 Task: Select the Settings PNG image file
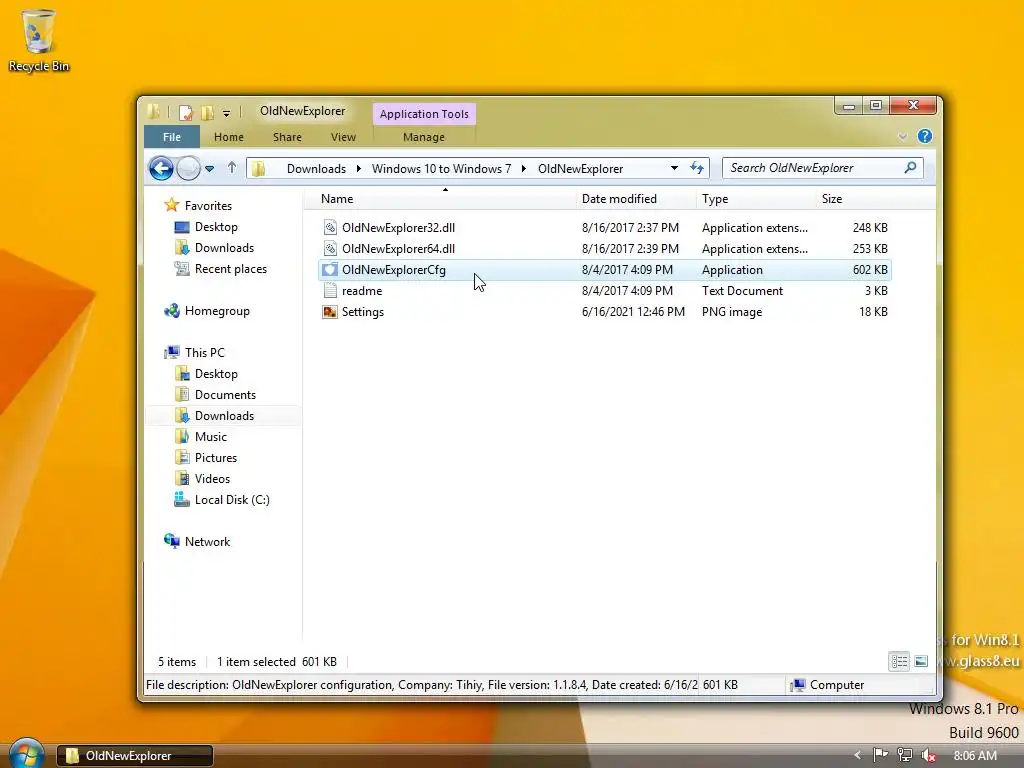(x=605, y=312)
